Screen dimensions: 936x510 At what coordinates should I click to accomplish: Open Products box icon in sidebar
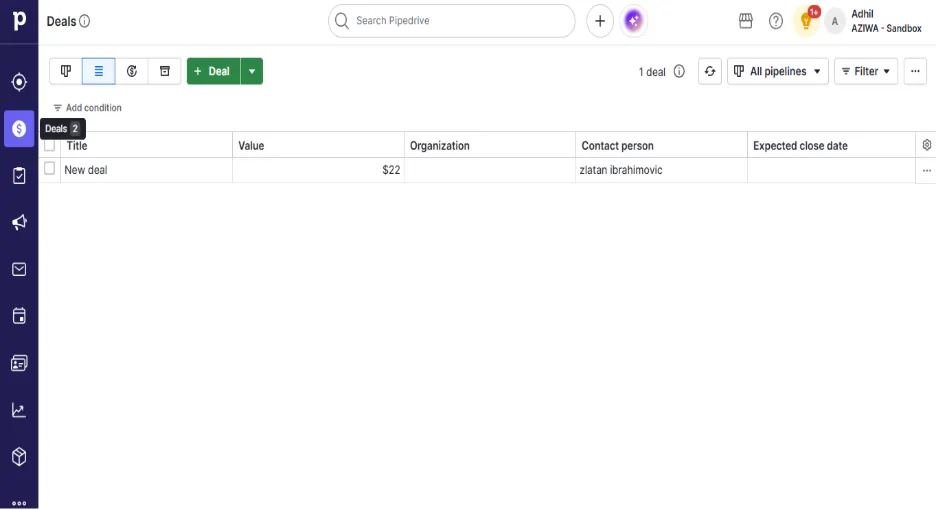pyautogui.click(x=19, y=457)
